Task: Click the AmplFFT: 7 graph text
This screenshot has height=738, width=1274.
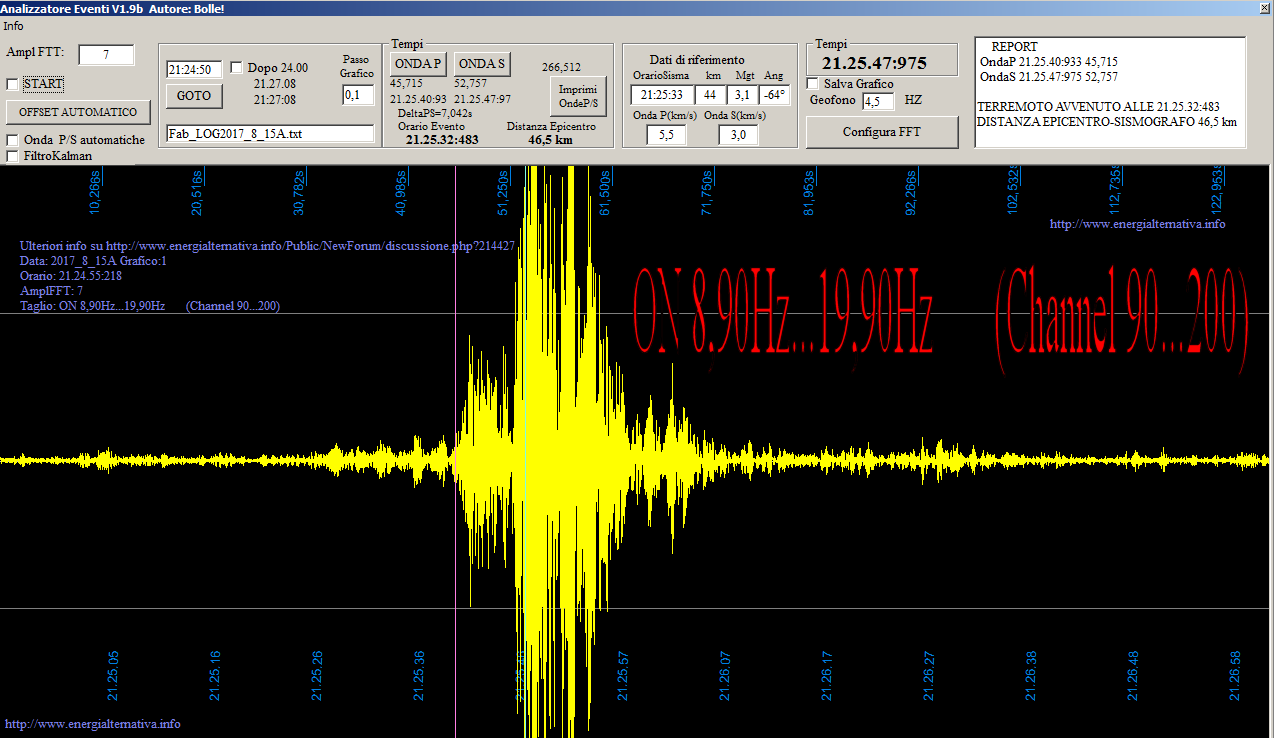Action: pos(51,290)
